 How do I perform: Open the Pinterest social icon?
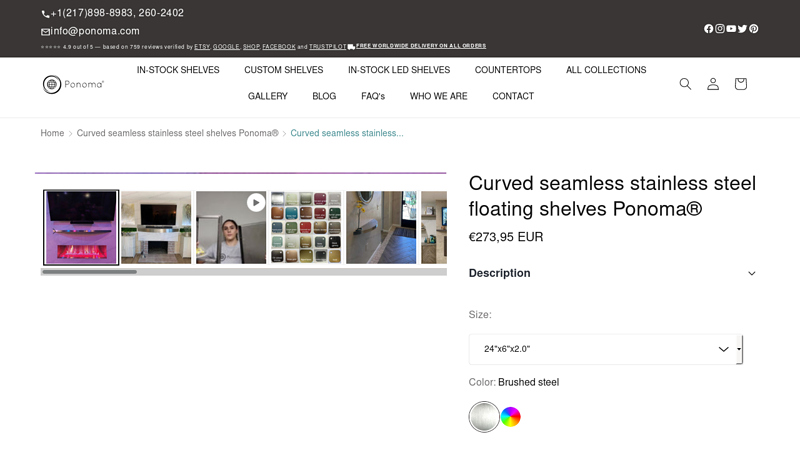coord(754,29)
